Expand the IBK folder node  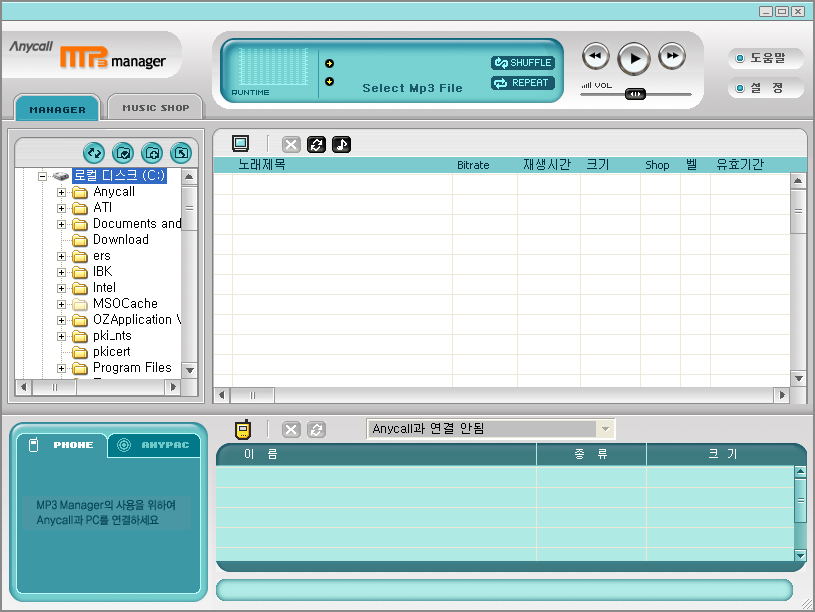(61, 272)
